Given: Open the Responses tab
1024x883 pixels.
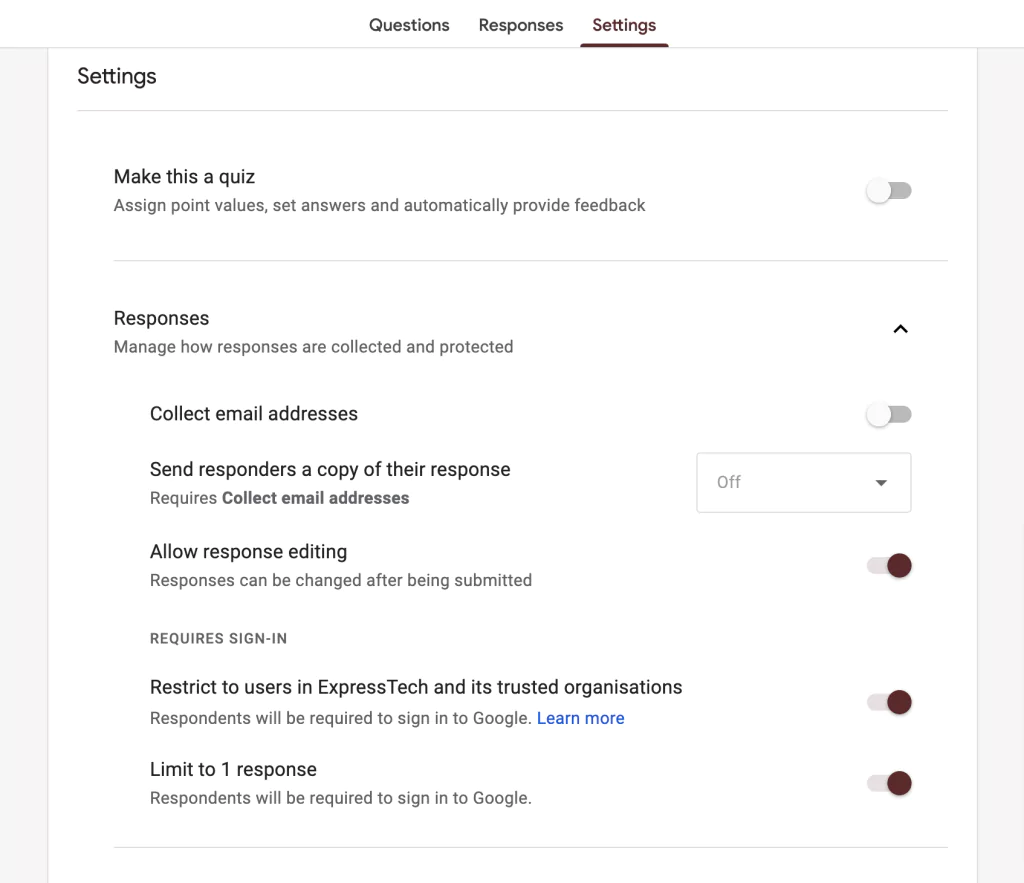Looking at the screenshot, I should pos(520,25).
